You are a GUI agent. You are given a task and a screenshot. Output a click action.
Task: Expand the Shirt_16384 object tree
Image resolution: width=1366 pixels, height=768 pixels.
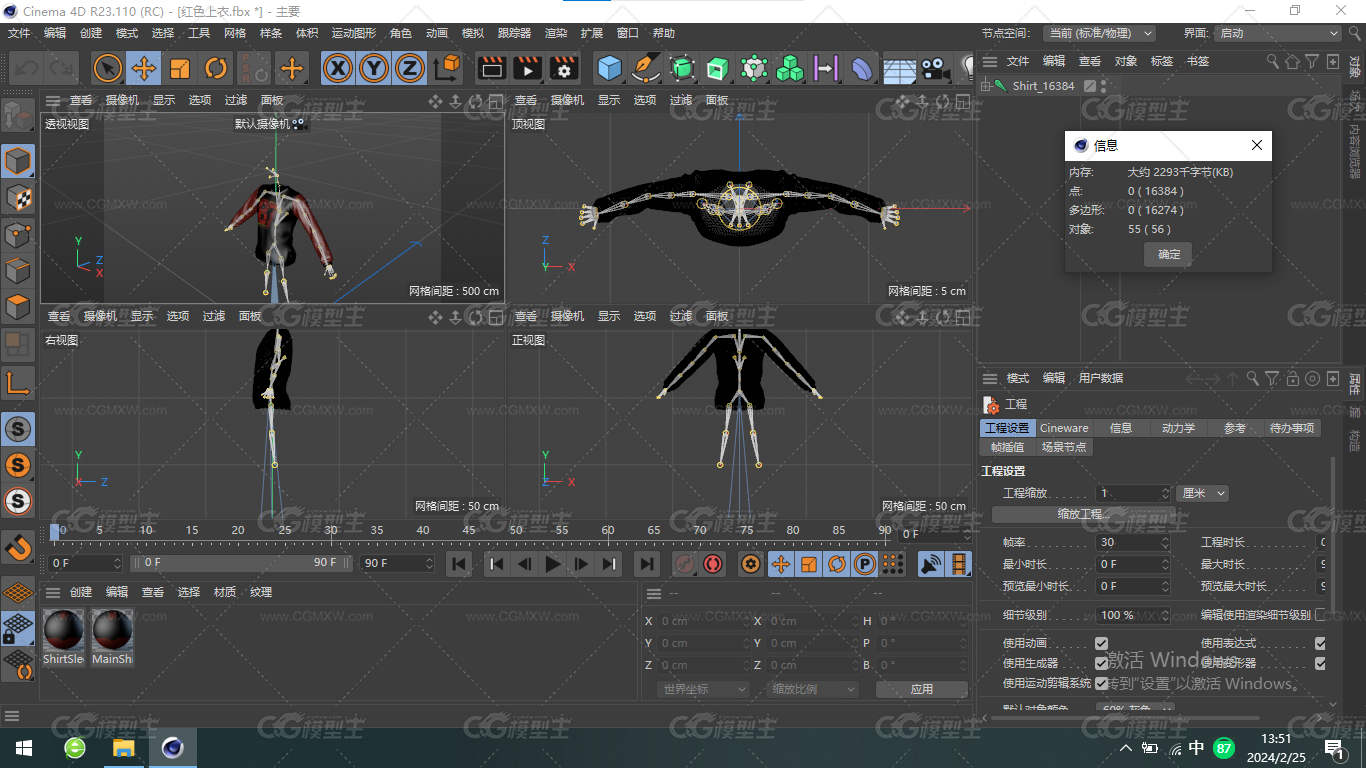984,86
